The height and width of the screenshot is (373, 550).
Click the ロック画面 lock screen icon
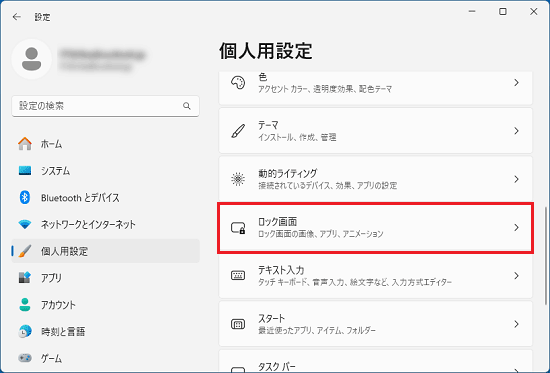click(238, 228)
